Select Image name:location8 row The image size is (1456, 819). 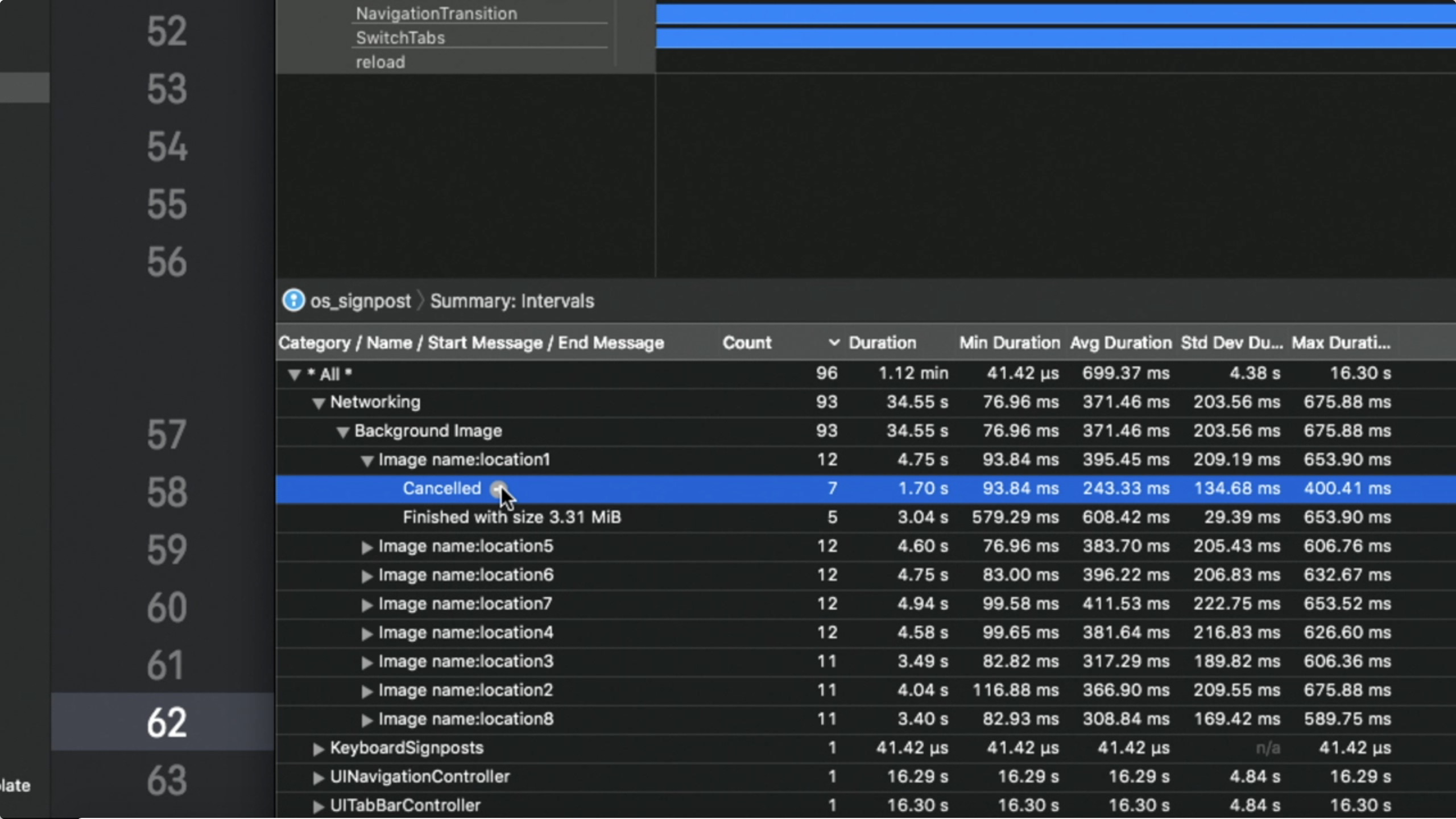(465, 719)
